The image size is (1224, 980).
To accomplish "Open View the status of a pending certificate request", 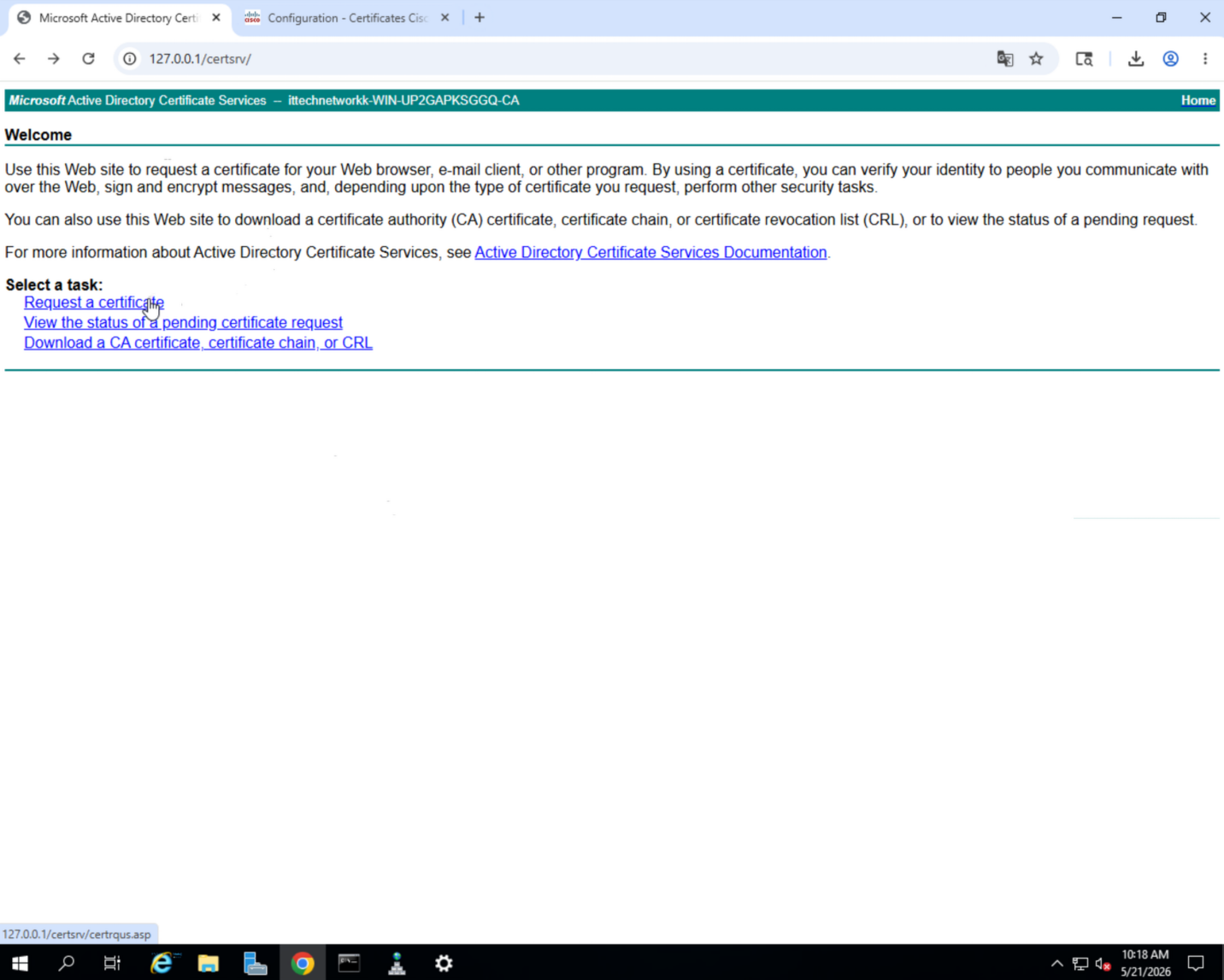I will click(183, 323).
